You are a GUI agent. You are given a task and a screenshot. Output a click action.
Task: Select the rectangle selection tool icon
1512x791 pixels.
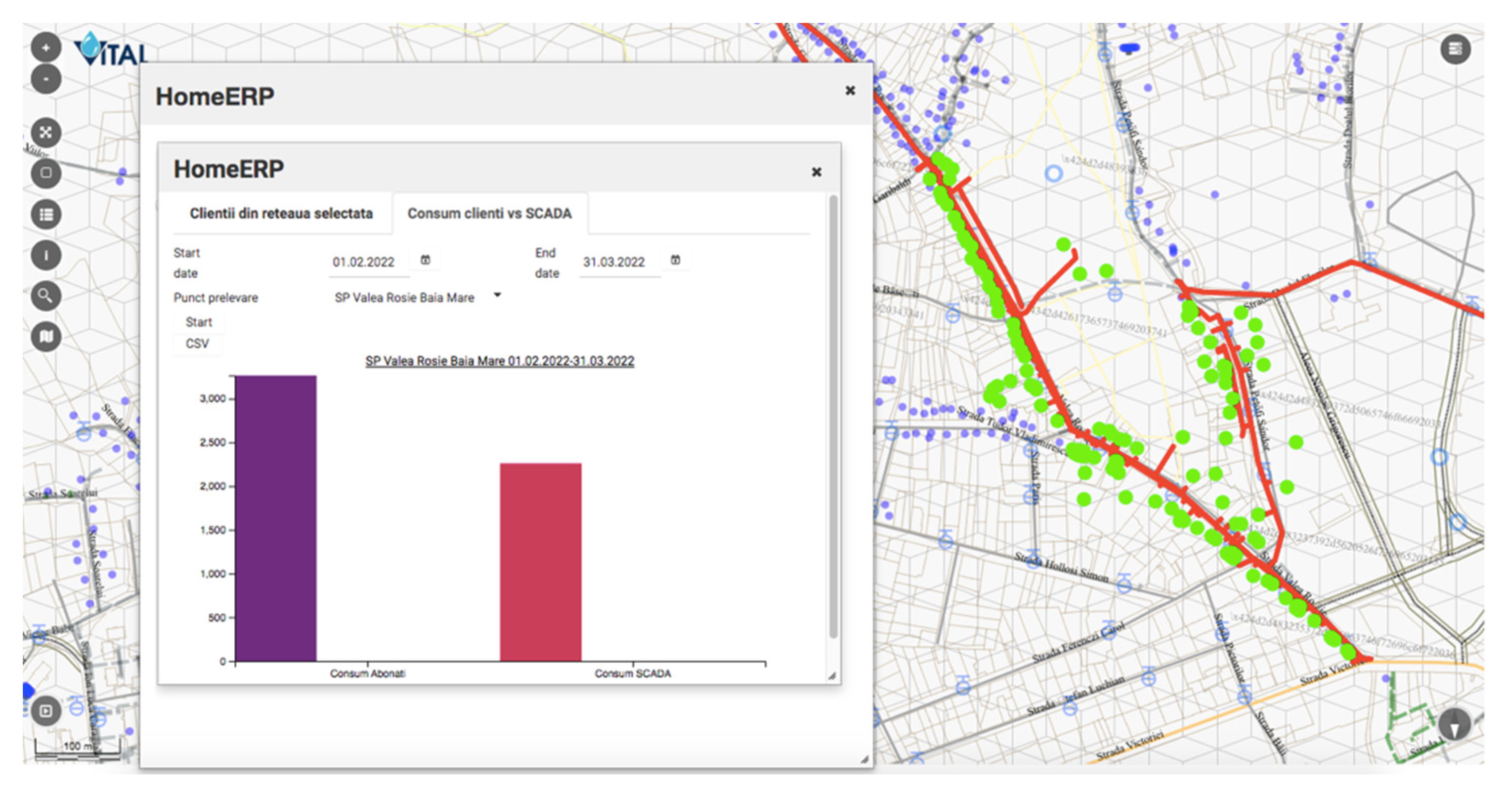pyautogui.click(x=46, y=173)
